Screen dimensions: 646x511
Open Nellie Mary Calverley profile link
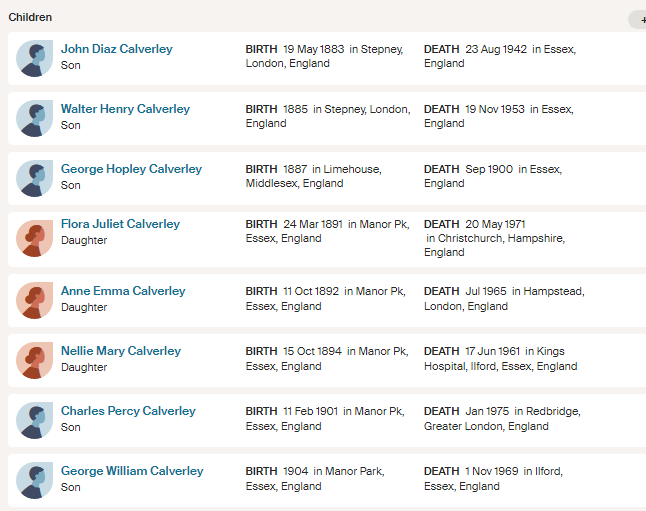click(121, 351)
